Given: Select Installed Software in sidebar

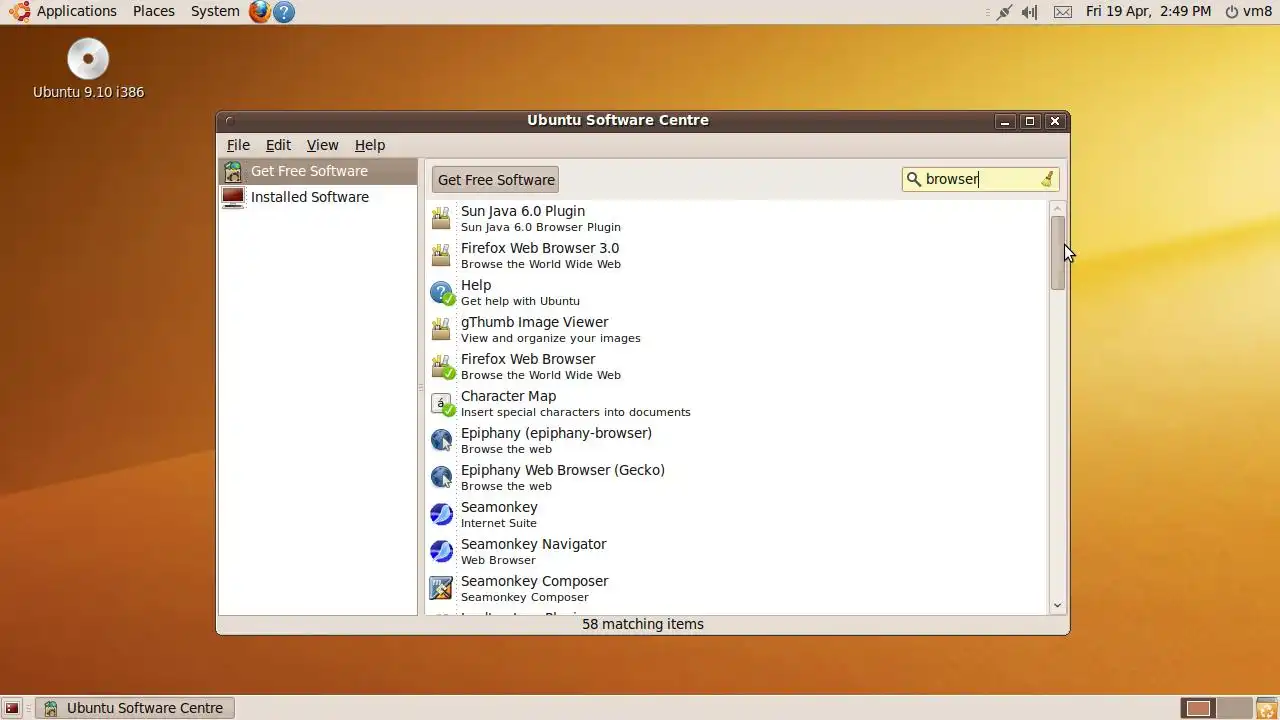Looking at the screenshot, I should tap(318, 197).
